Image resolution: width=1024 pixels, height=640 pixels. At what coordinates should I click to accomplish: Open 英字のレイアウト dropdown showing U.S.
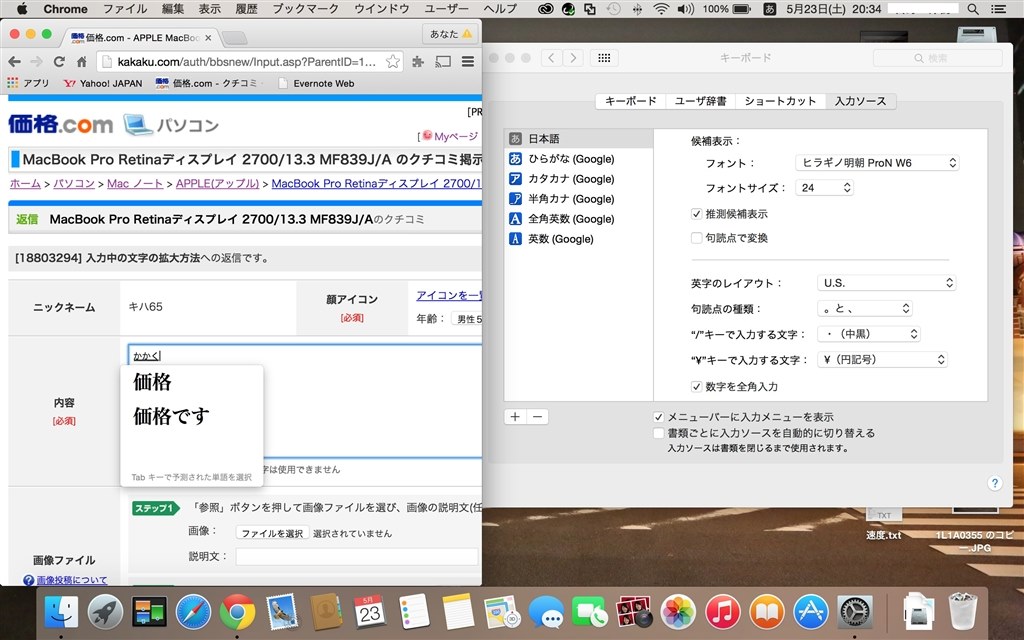tap(886, 283)
